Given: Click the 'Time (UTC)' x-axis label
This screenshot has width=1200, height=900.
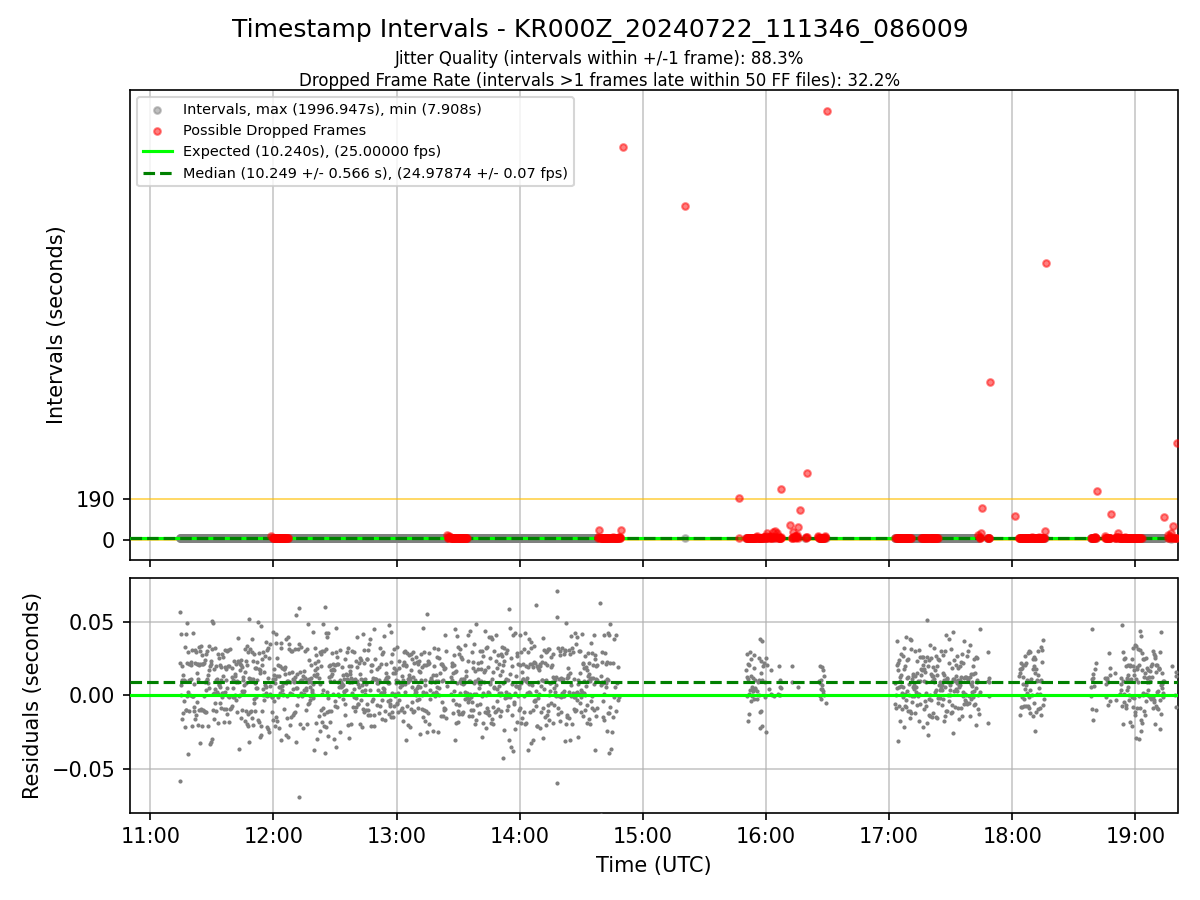Looking at the screenshot, I should tap(653, 865).
